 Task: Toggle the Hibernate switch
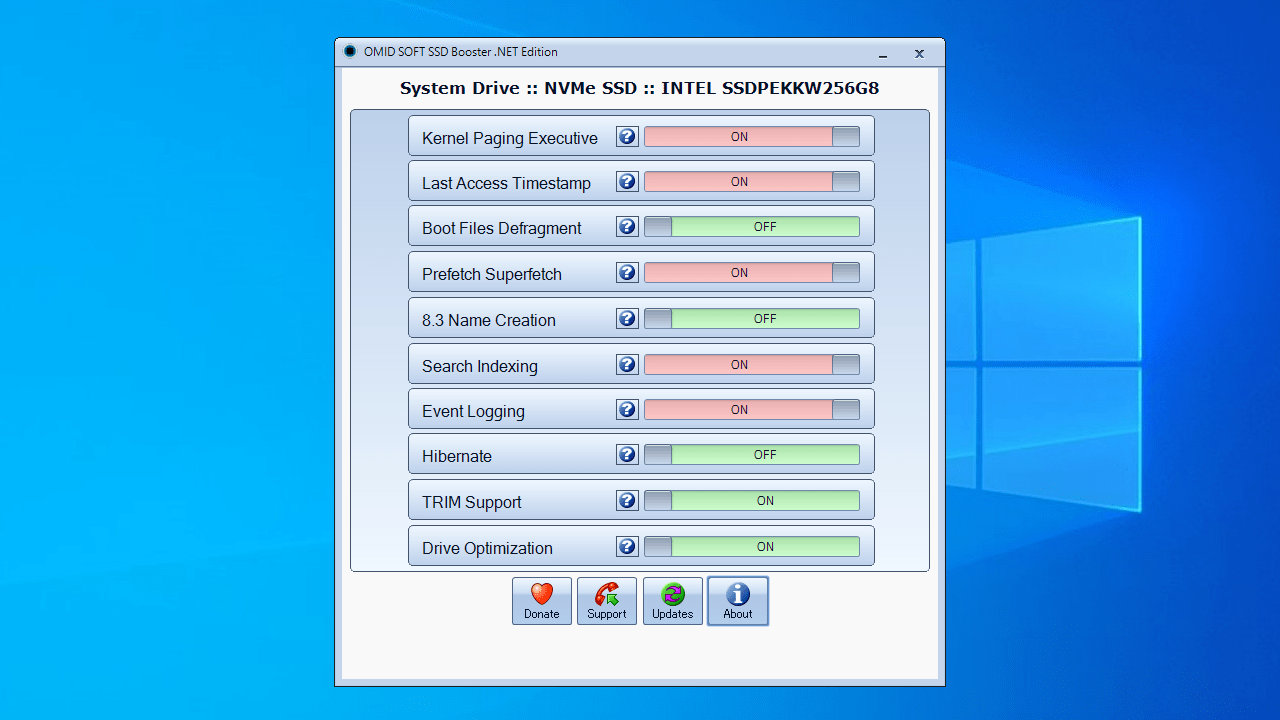(x=752, y=455)
